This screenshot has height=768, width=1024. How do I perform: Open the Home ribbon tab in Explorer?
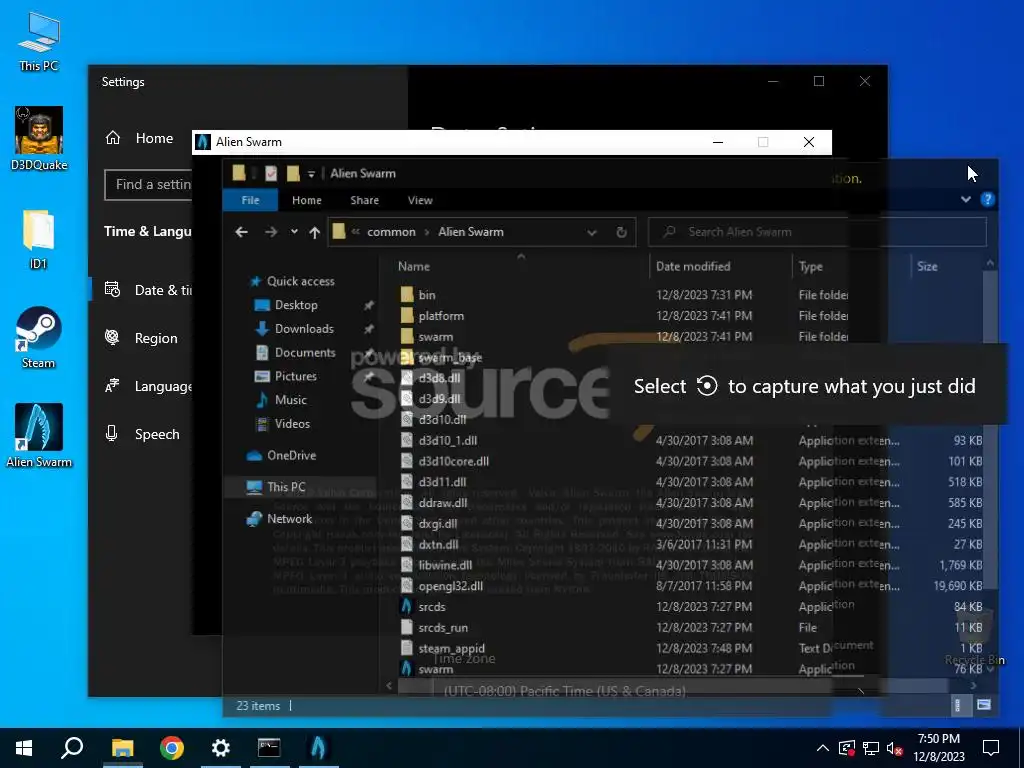pos(306,200)
